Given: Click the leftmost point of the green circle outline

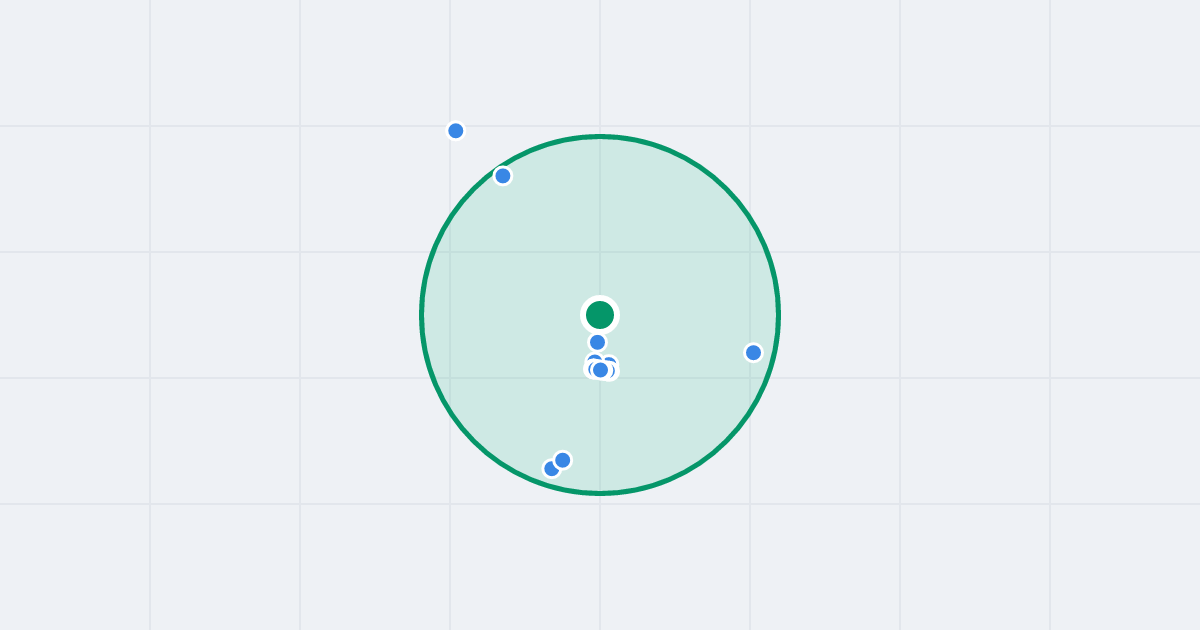Looking at the screenshot, I should point(422,315).
